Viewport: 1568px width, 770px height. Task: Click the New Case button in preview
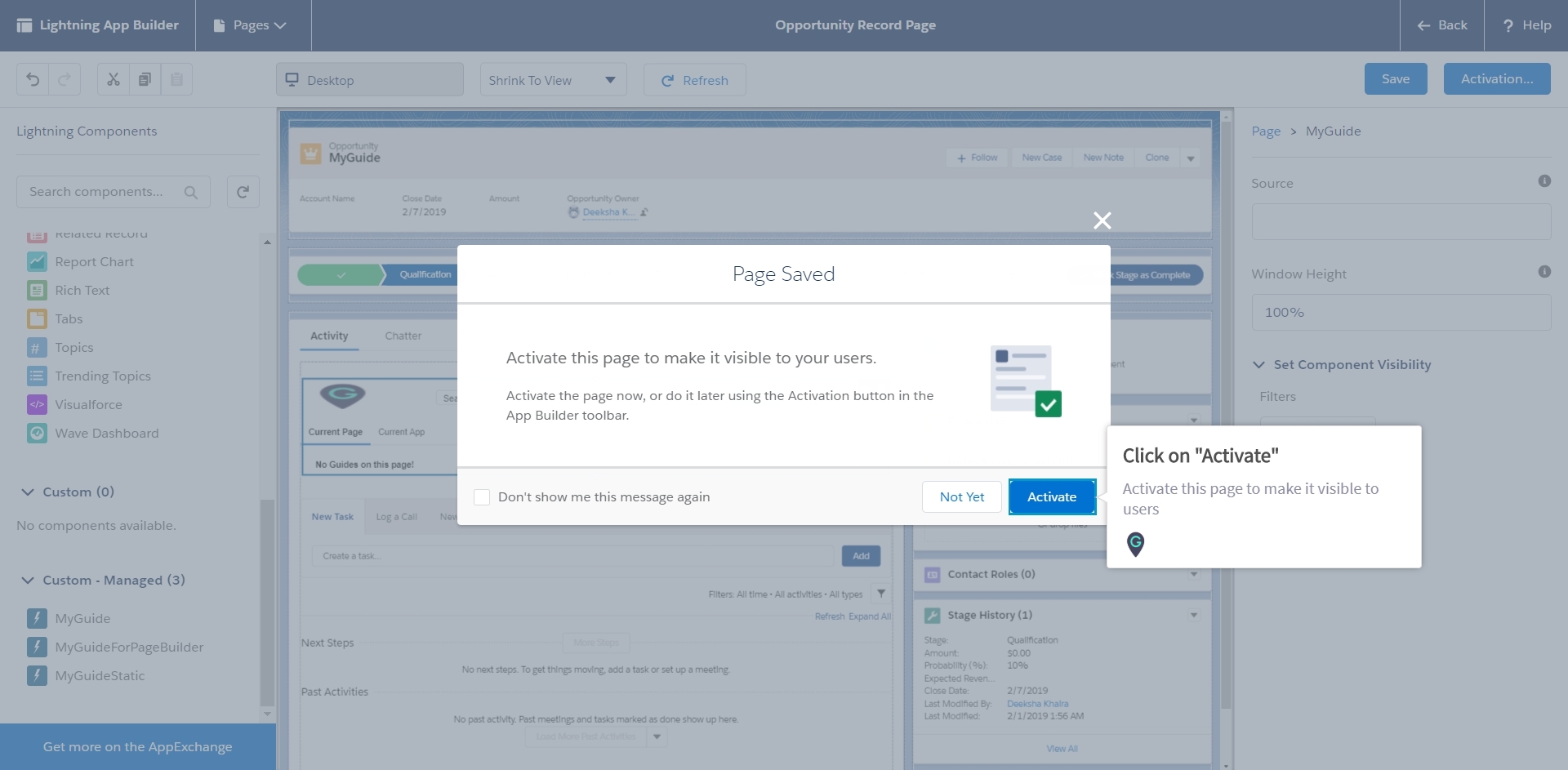[x=1041, y=158]
